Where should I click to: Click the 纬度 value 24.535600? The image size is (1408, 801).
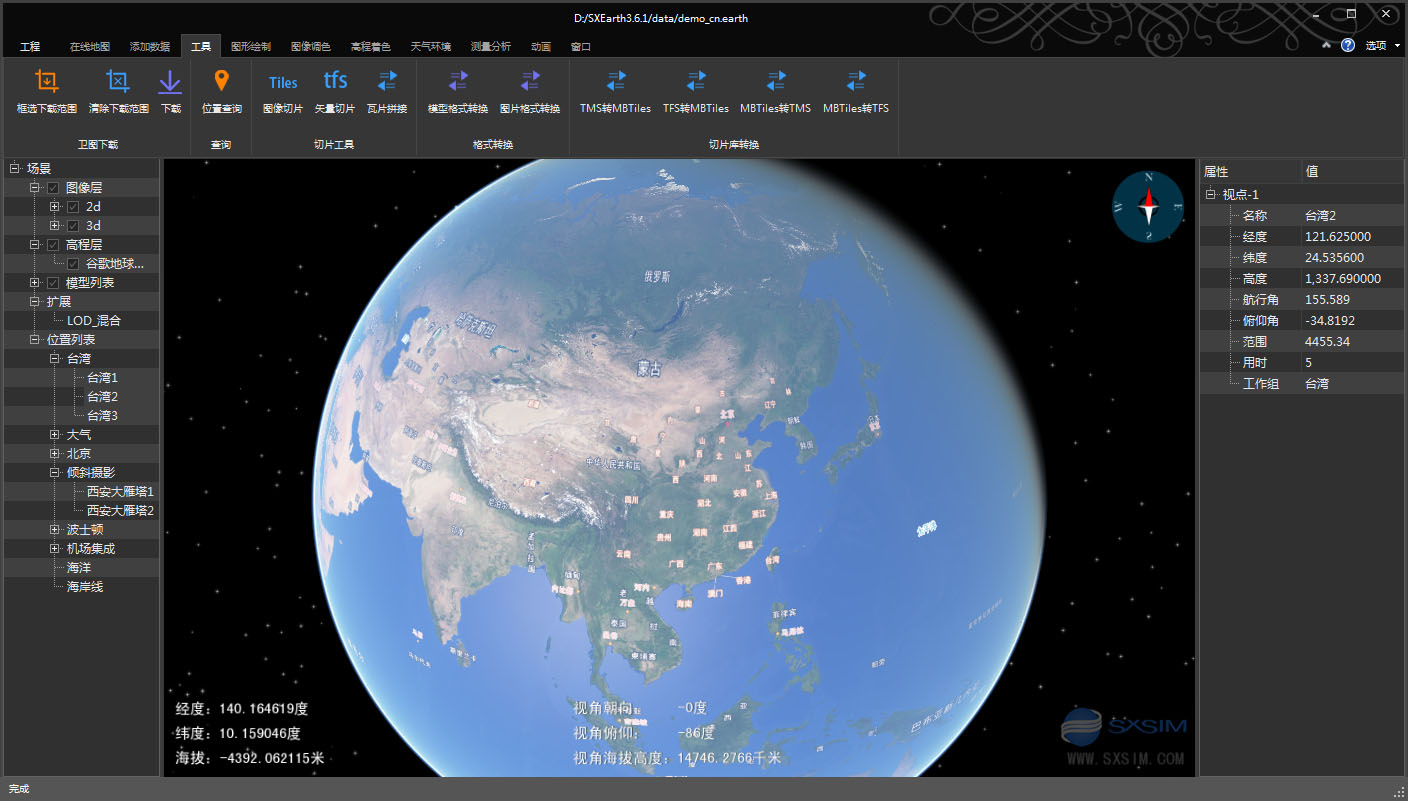click(x=1333, y=257)
